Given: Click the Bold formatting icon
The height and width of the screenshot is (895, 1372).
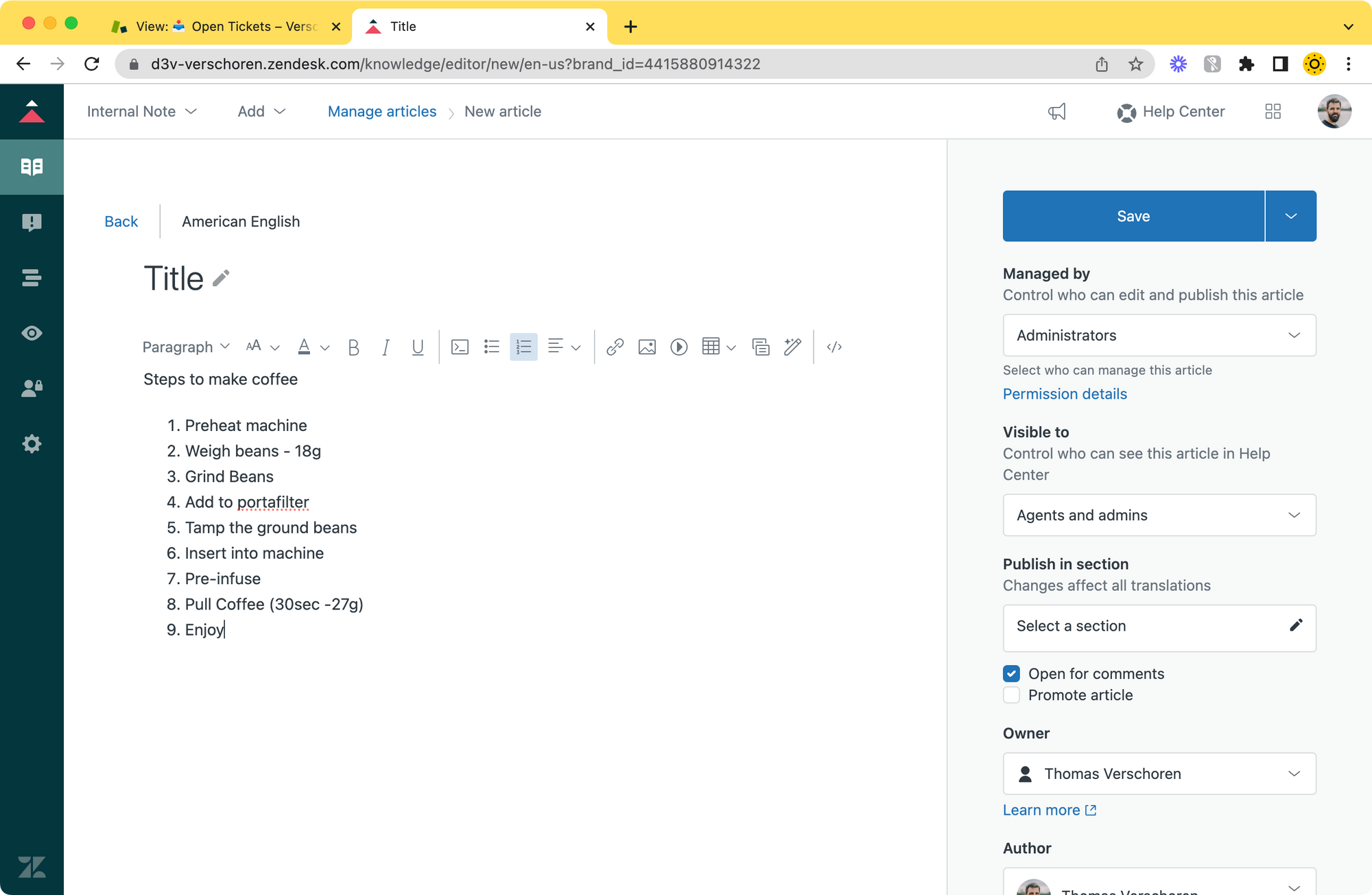Looking at the screenshot, I should click(353, 347).
